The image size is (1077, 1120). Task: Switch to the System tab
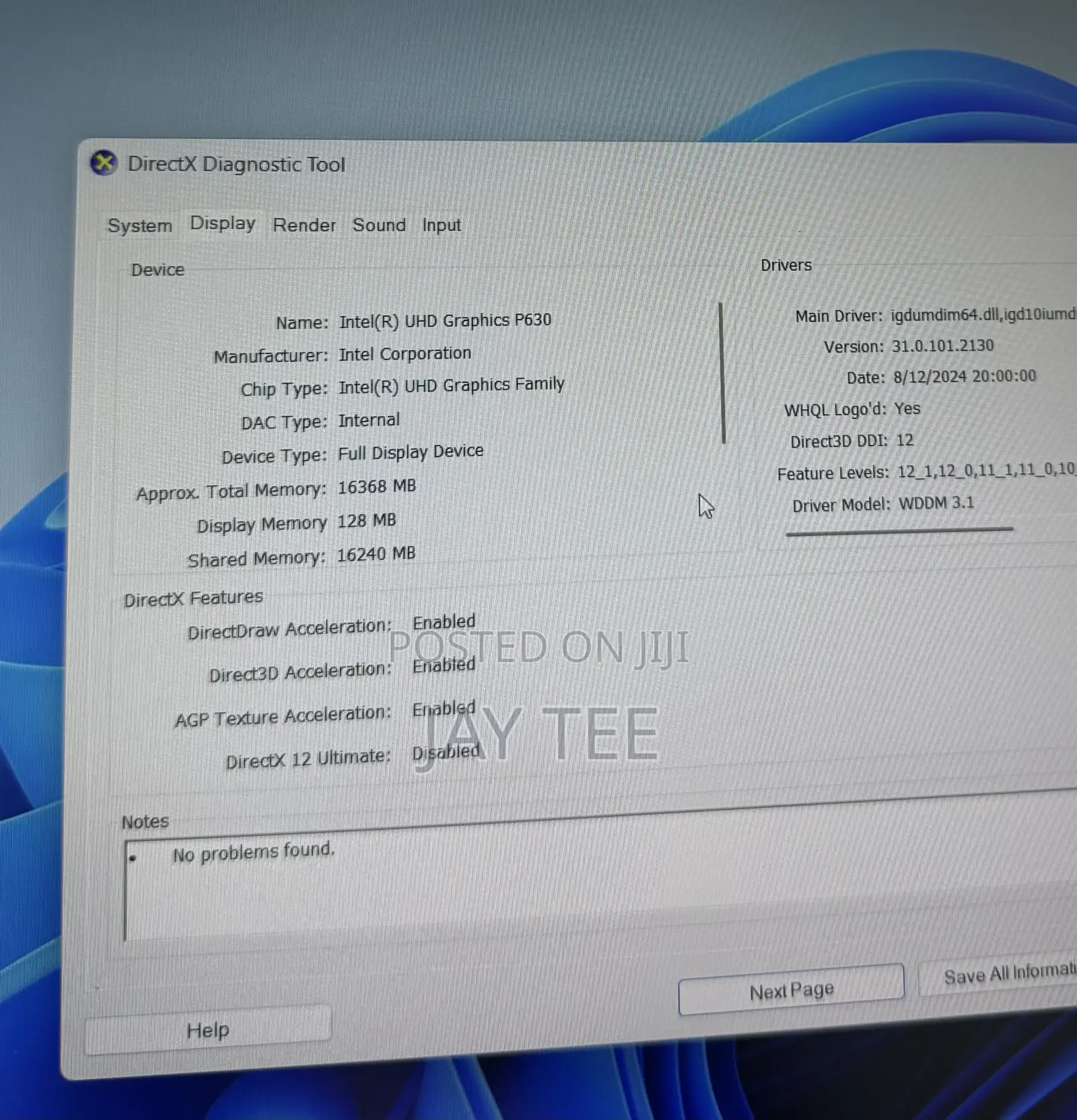tap(140, 225)
